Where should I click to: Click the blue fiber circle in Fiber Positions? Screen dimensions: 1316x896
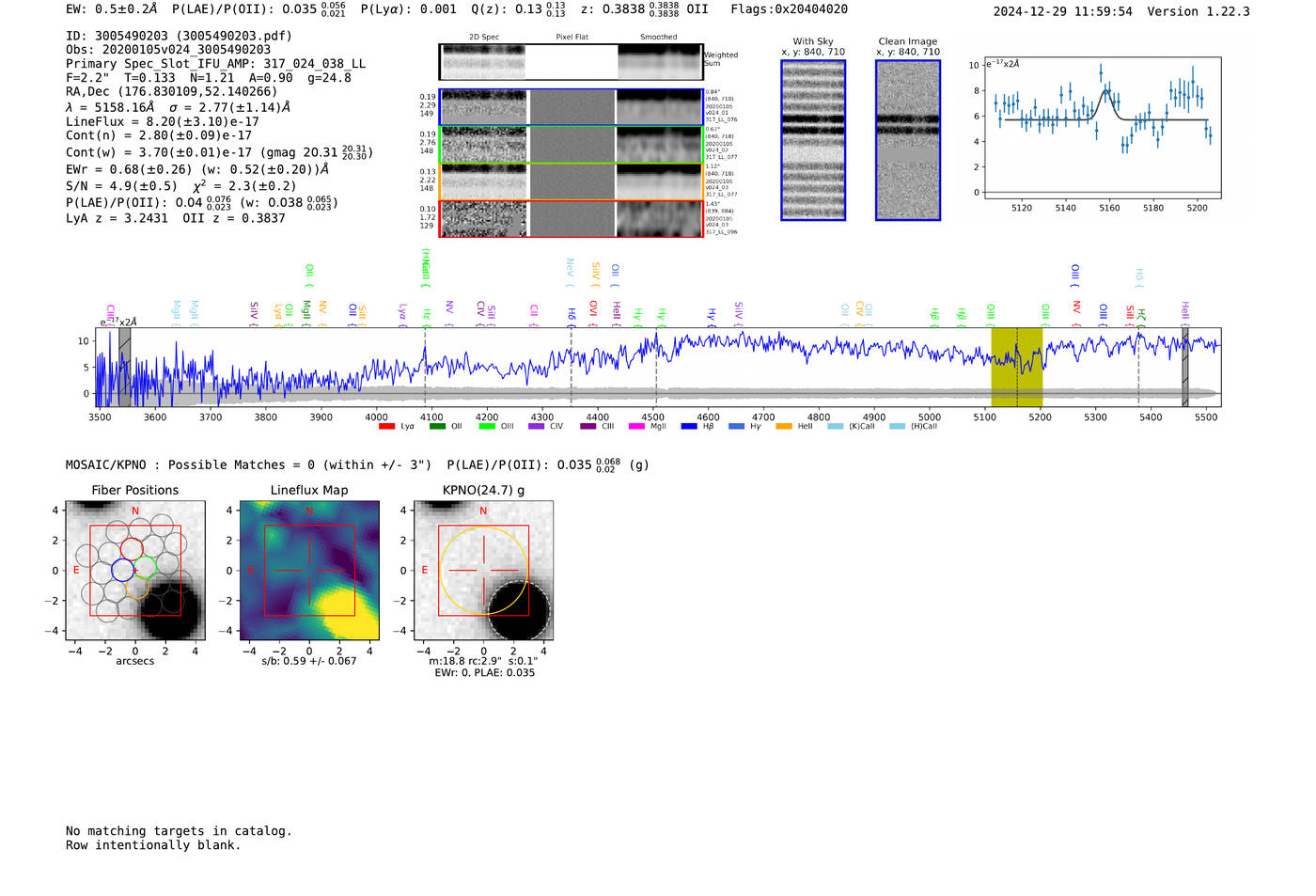click(x=122, y=570)
